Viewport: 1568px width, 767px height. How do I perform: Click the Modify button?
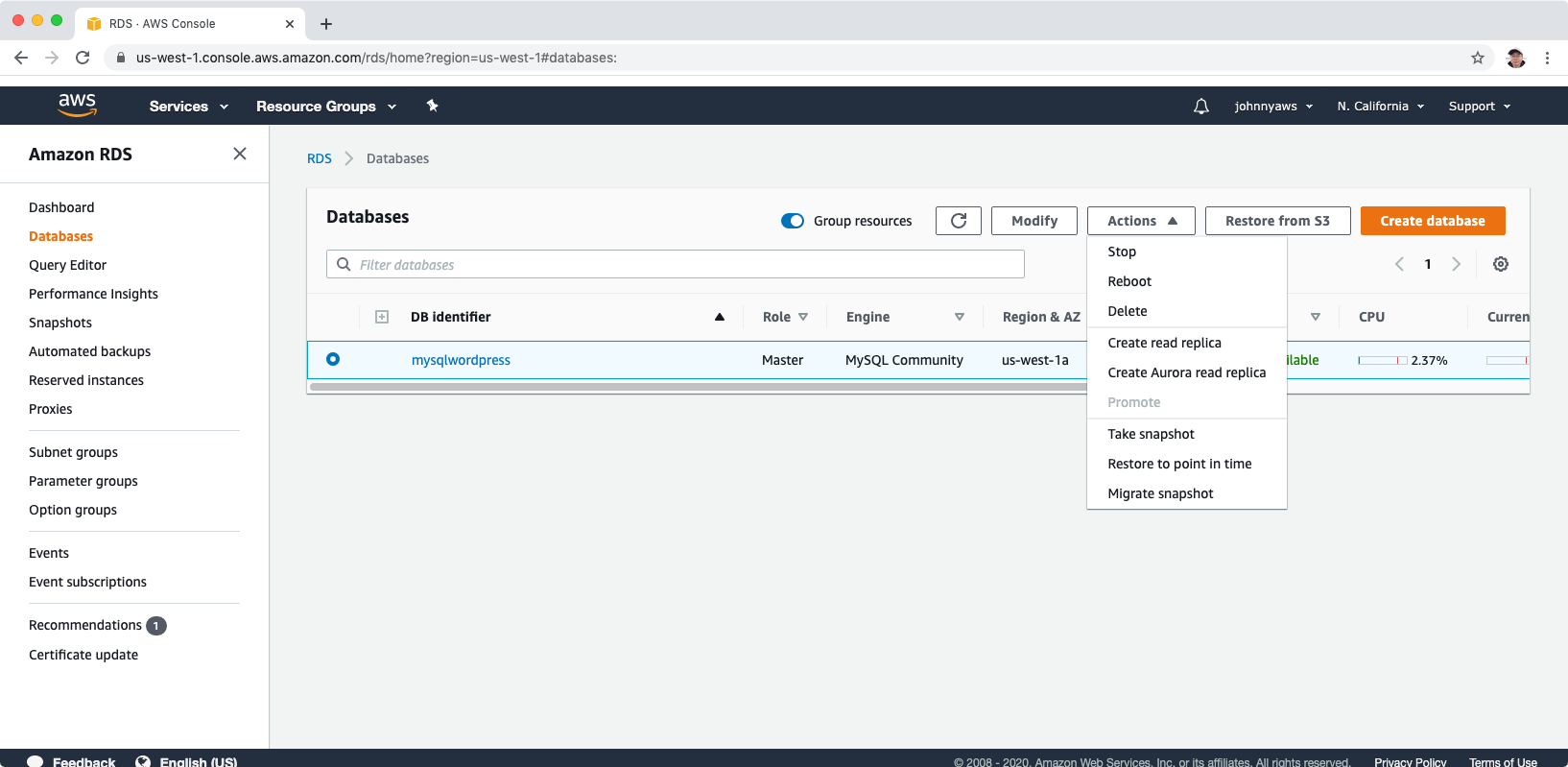coord(1034,221)
